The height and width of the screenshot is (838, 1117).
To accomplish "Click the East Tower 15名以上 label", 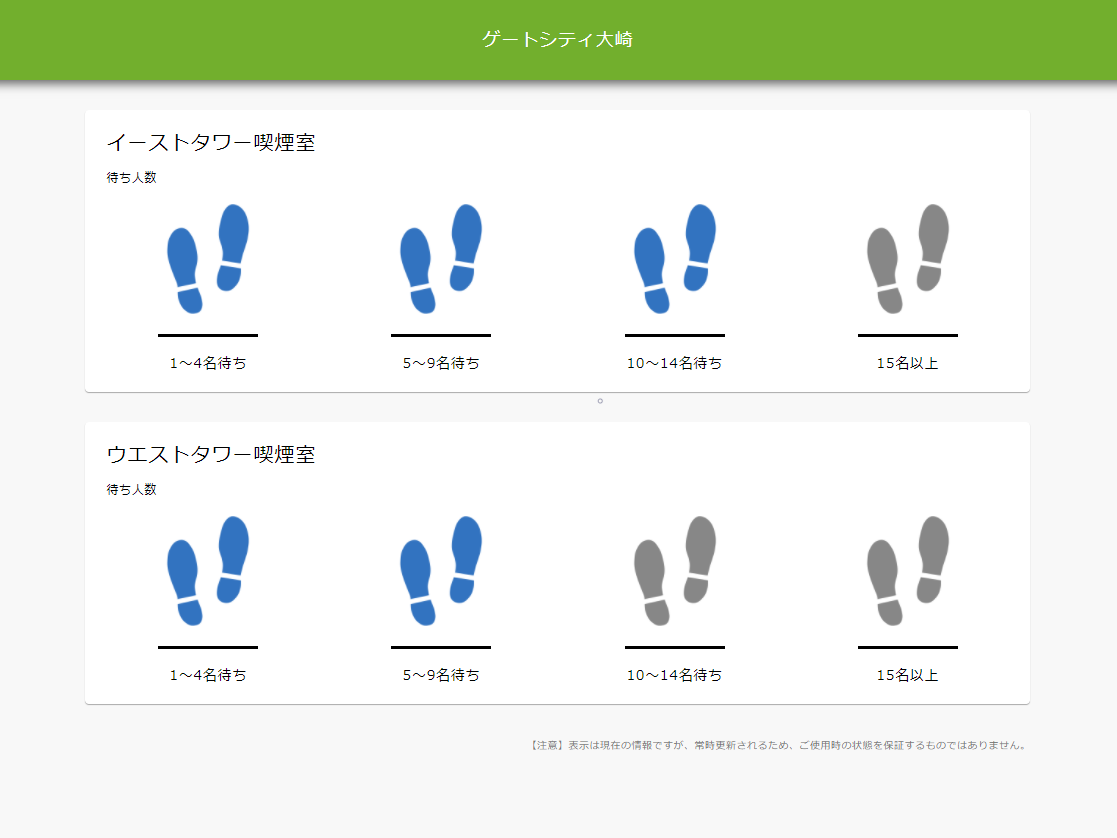I will point(908,363).
